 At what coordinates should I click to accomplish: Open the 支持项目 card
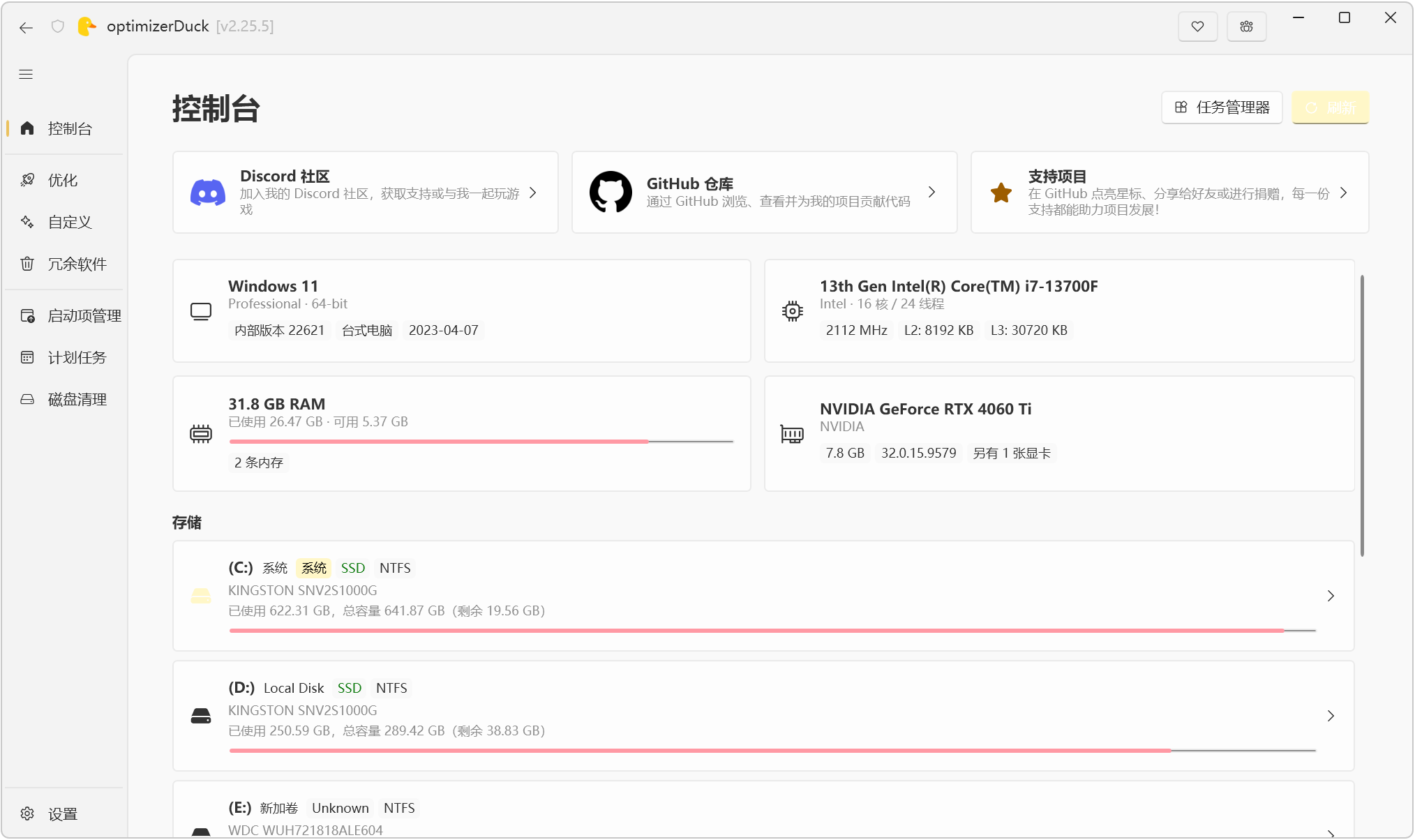click(1170, 193)
